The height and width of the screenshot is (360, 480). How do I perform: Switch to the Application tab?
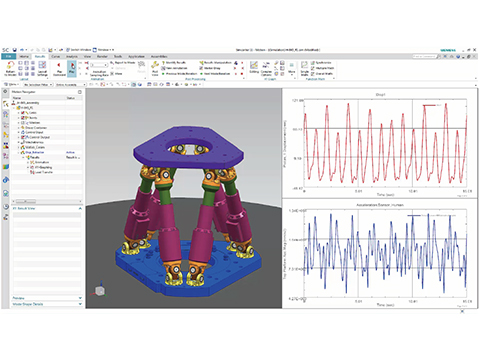click(136, 56)
